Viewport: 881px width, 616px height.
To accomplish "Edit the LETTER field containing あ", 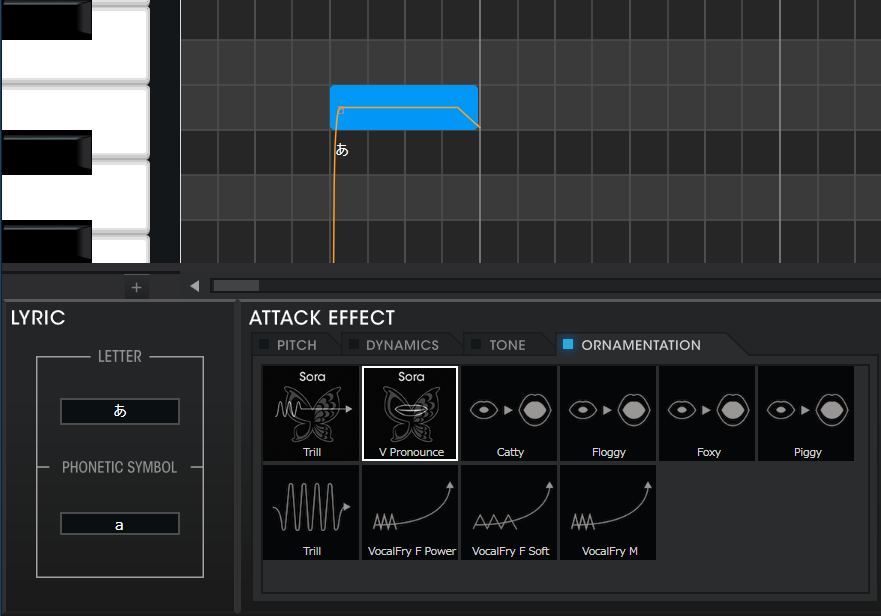I will (120, 411).
